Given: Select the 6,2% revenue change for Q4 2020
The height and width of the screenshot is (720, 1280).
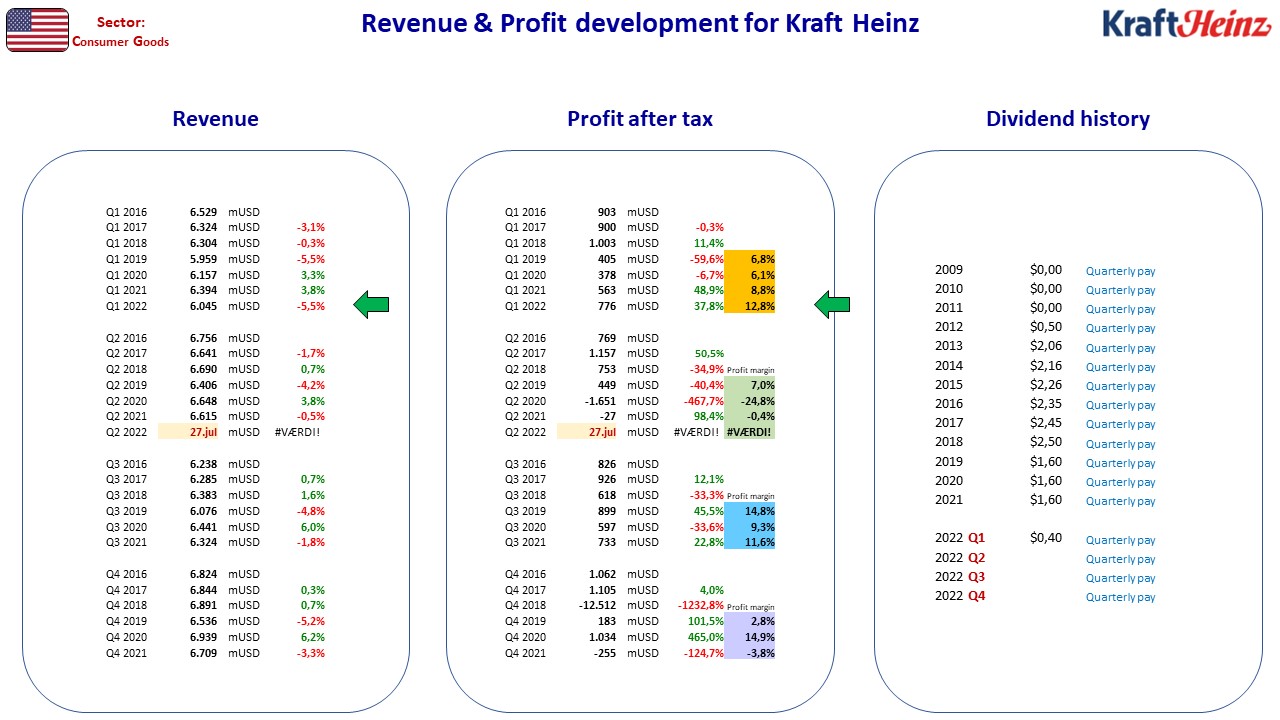Looking at the screenshot, I should coord(312,637).
